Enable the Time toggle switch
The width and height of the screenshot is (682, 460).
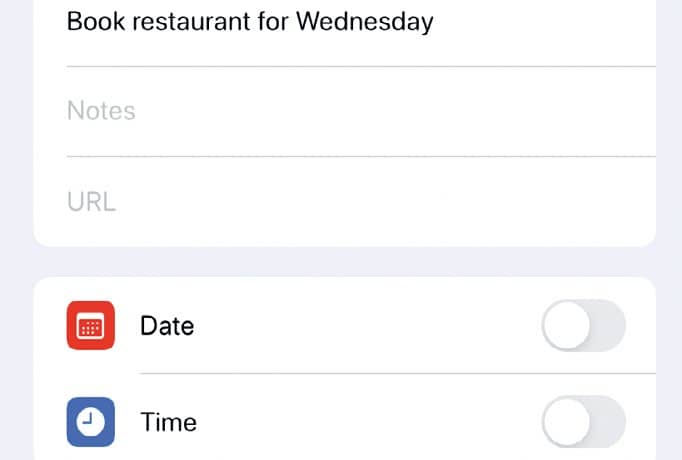coord(584,422)
